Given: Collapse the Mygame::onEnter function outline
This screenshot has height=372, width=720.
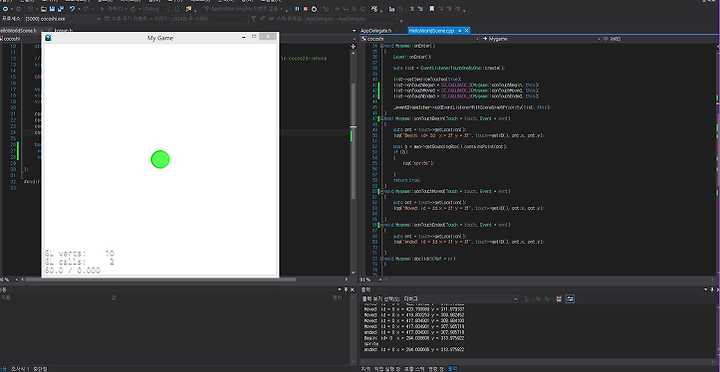Looking at the screenshot, I should (x=382, y=46).
